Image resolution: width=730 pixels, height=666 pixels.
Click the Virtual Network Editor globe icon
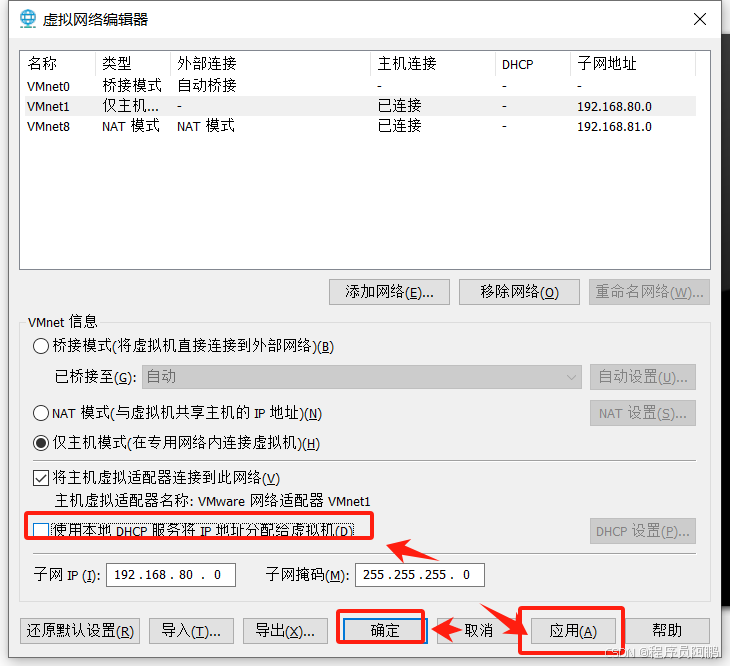tap(28, 19)
